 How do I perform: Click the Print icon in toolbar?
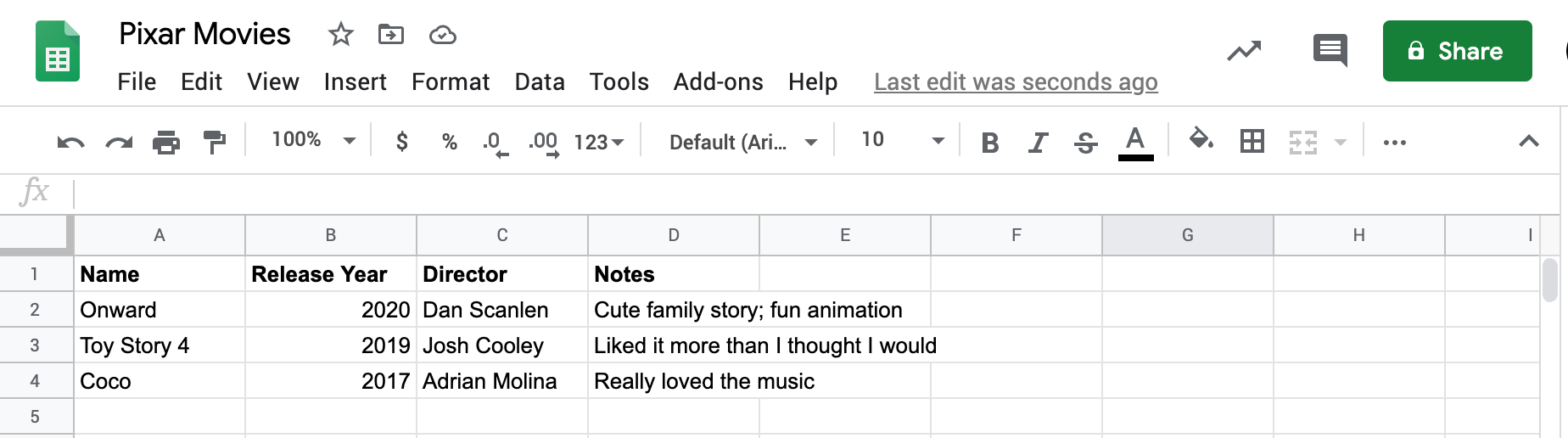[166, 142]
